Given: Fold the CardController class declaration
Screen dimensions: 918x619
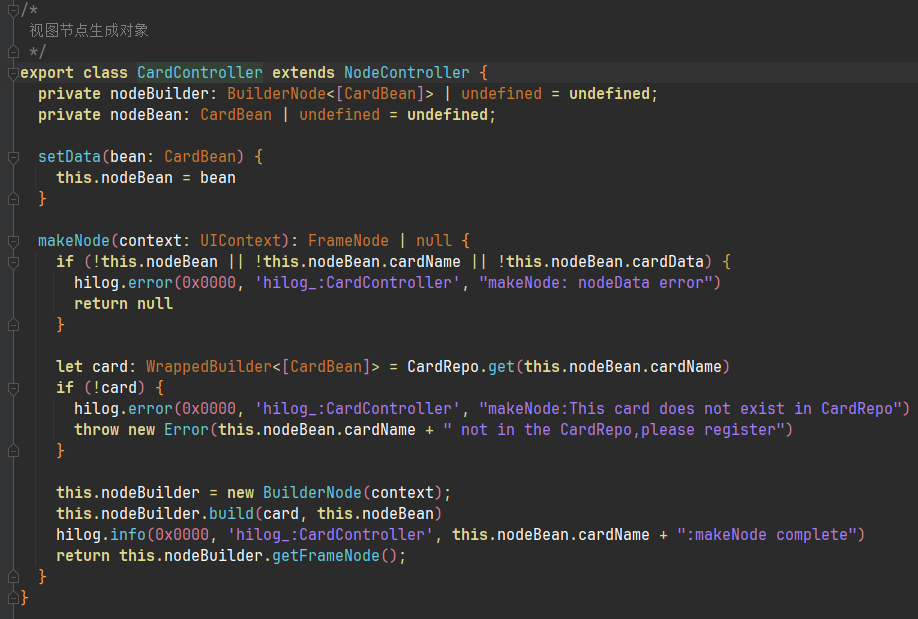Looking at the screenshot, I should pos(12,73).
